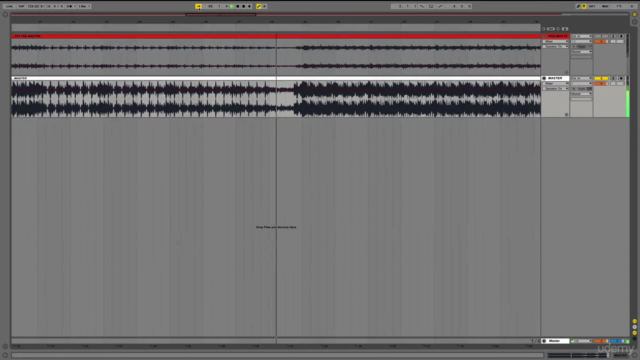Click the loop start position field
640x360 pixels.
point(404,7)
